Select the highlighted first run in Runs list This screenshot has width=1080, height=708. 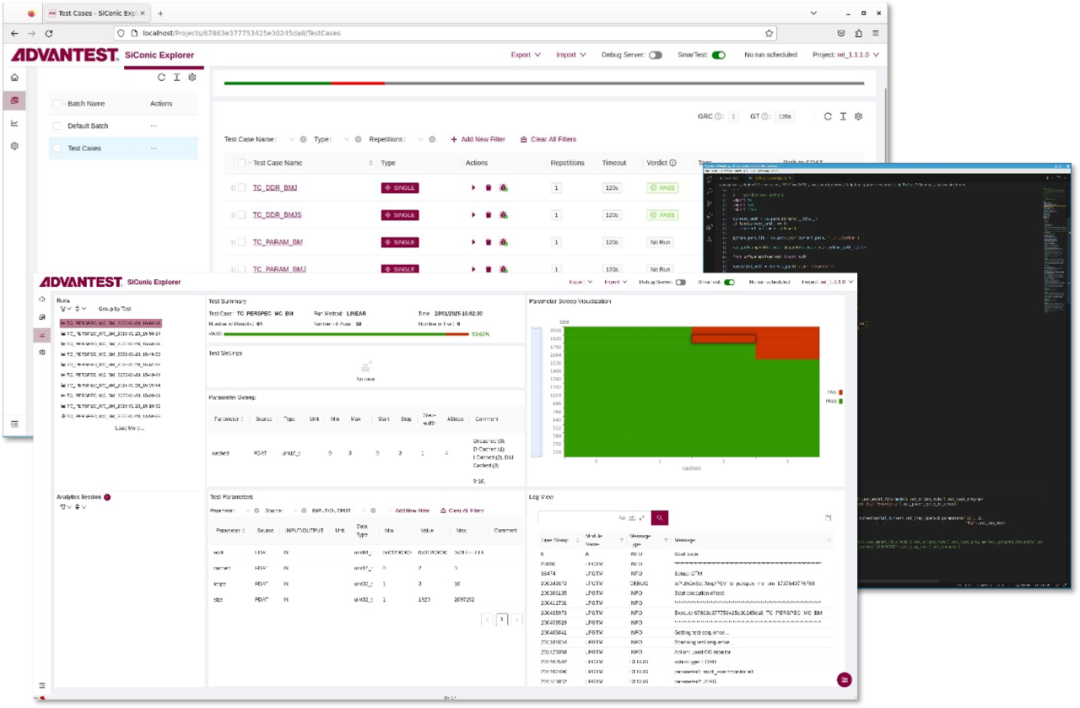[110, 323]
